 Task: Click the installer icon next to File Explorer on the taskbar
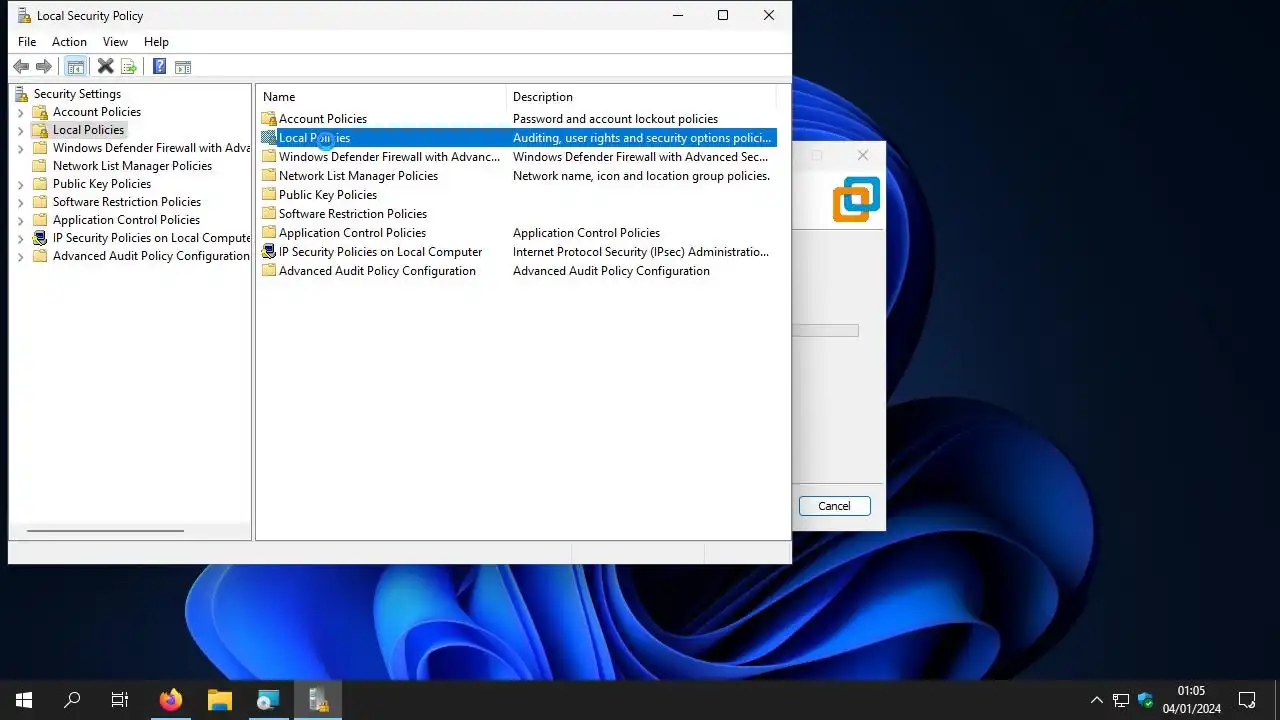268,700
